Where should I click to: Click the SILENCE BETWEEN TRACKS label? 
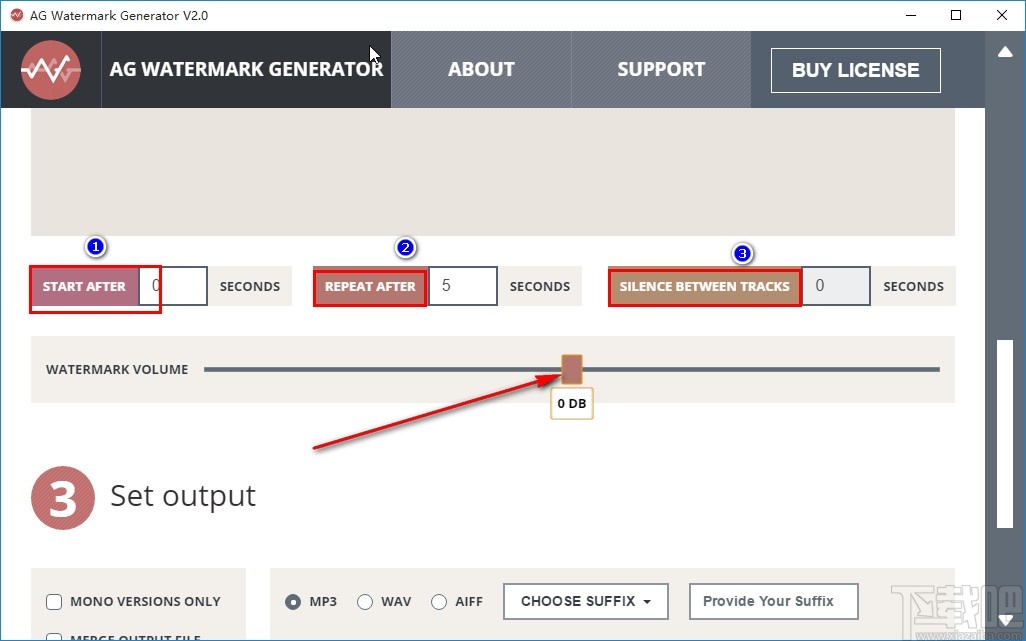[x=705, y=286]
